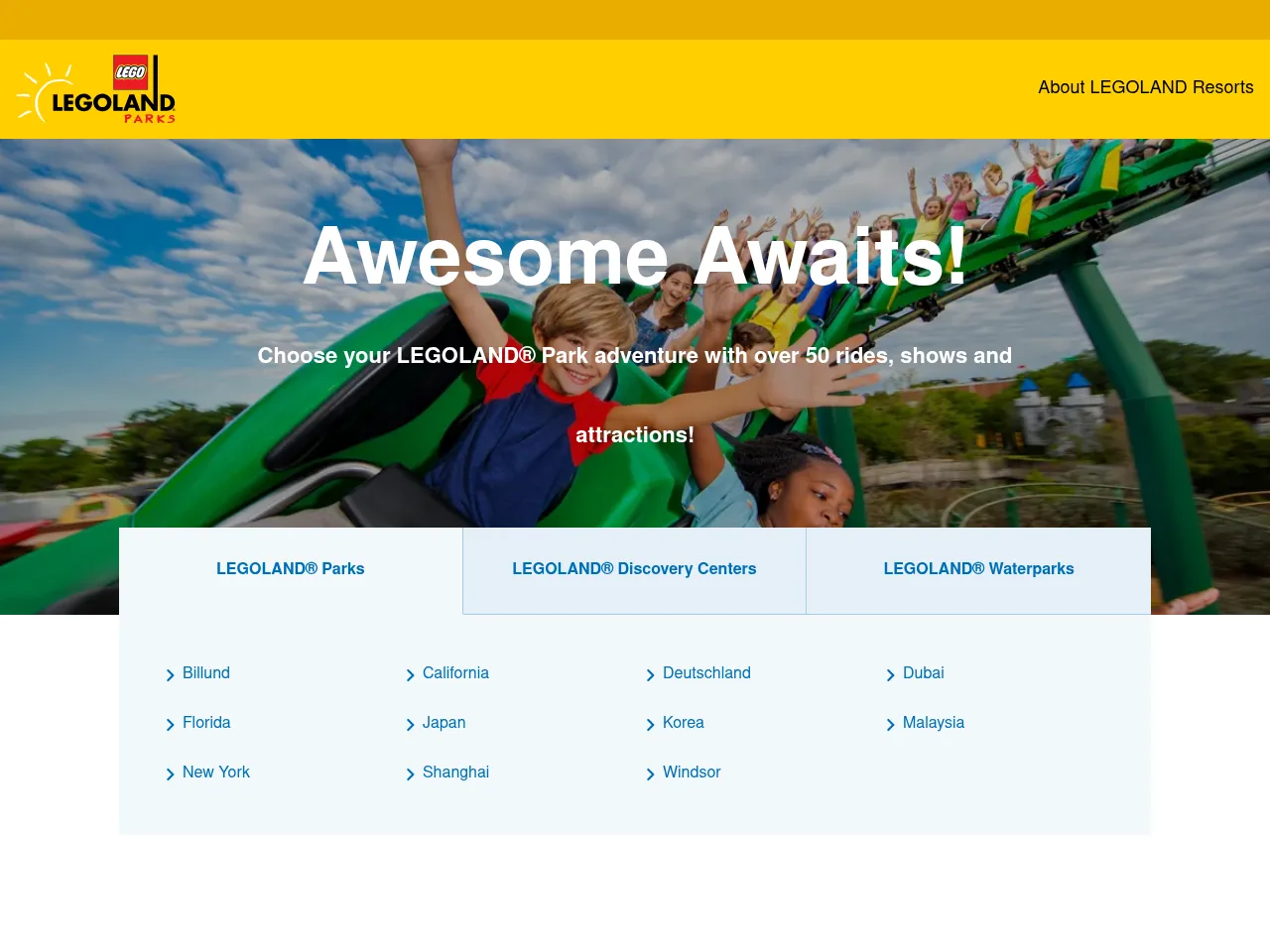
Task: Click the yellow header banner
Action: pyautogui.click(x=635, y=20)
